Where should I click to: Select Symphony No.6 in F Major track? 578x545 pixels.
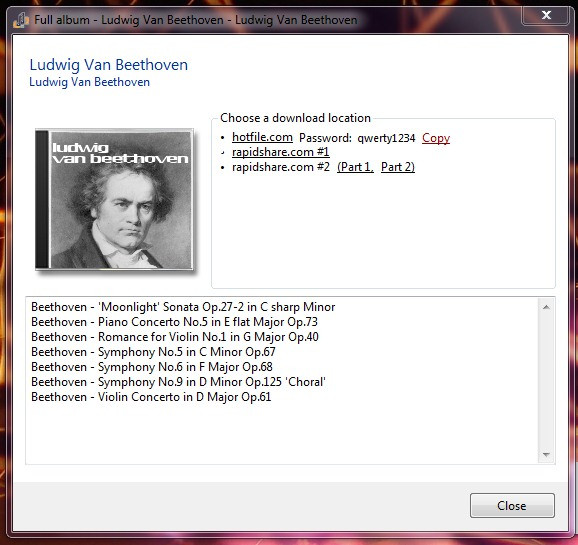152,367
